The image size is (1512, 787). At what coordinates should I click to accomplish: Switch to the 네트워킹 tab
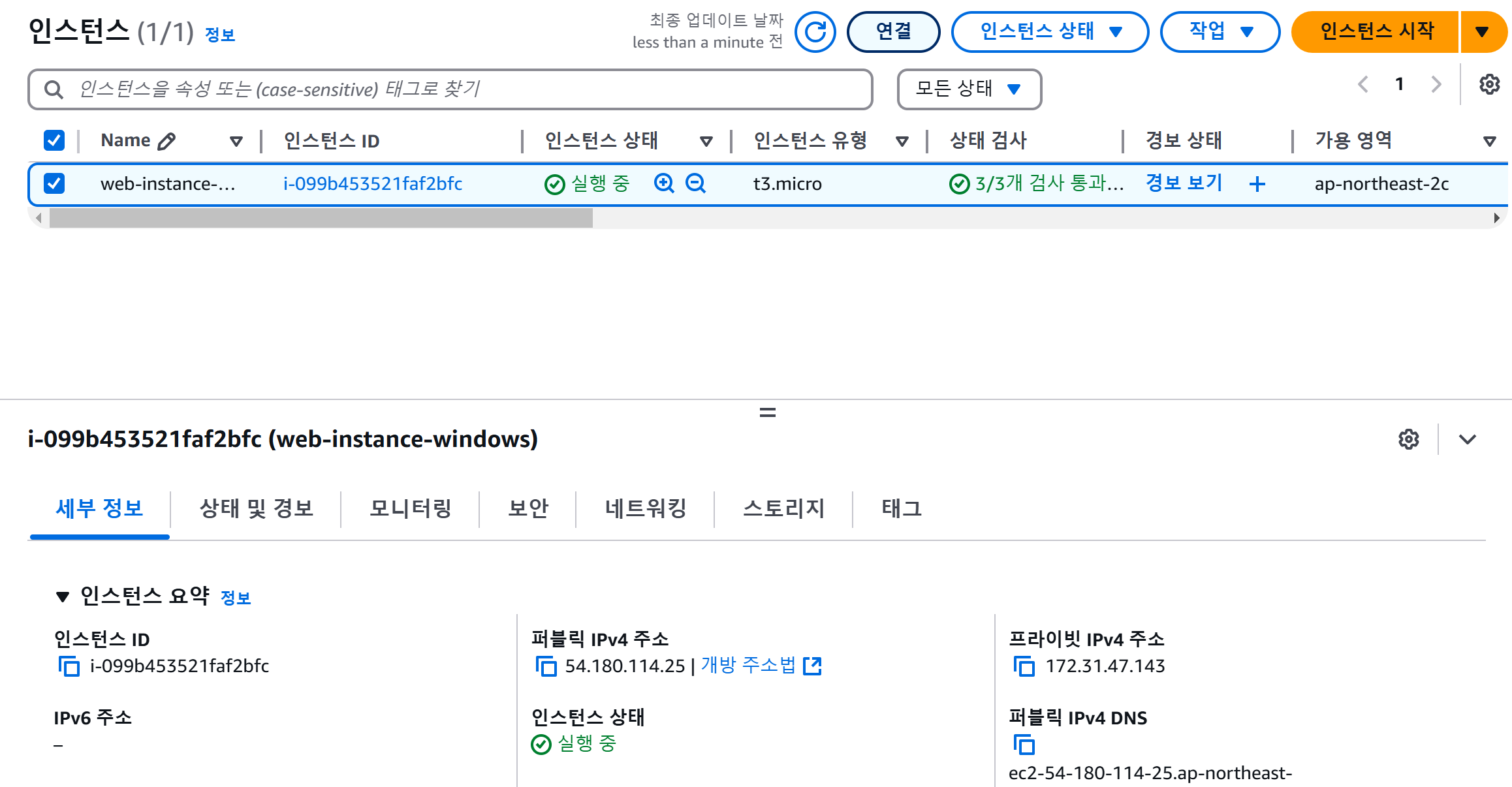645,508
